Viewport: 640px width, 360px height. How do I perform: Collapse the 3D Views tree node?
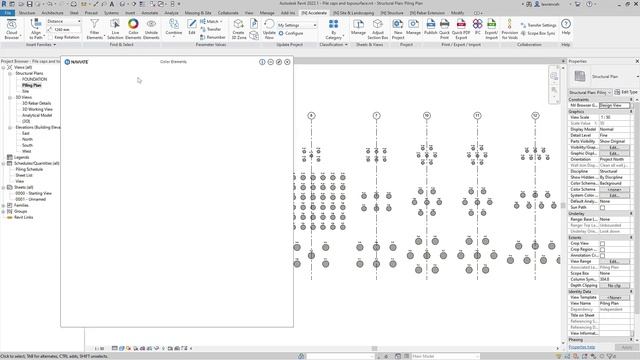coord(10,98)
